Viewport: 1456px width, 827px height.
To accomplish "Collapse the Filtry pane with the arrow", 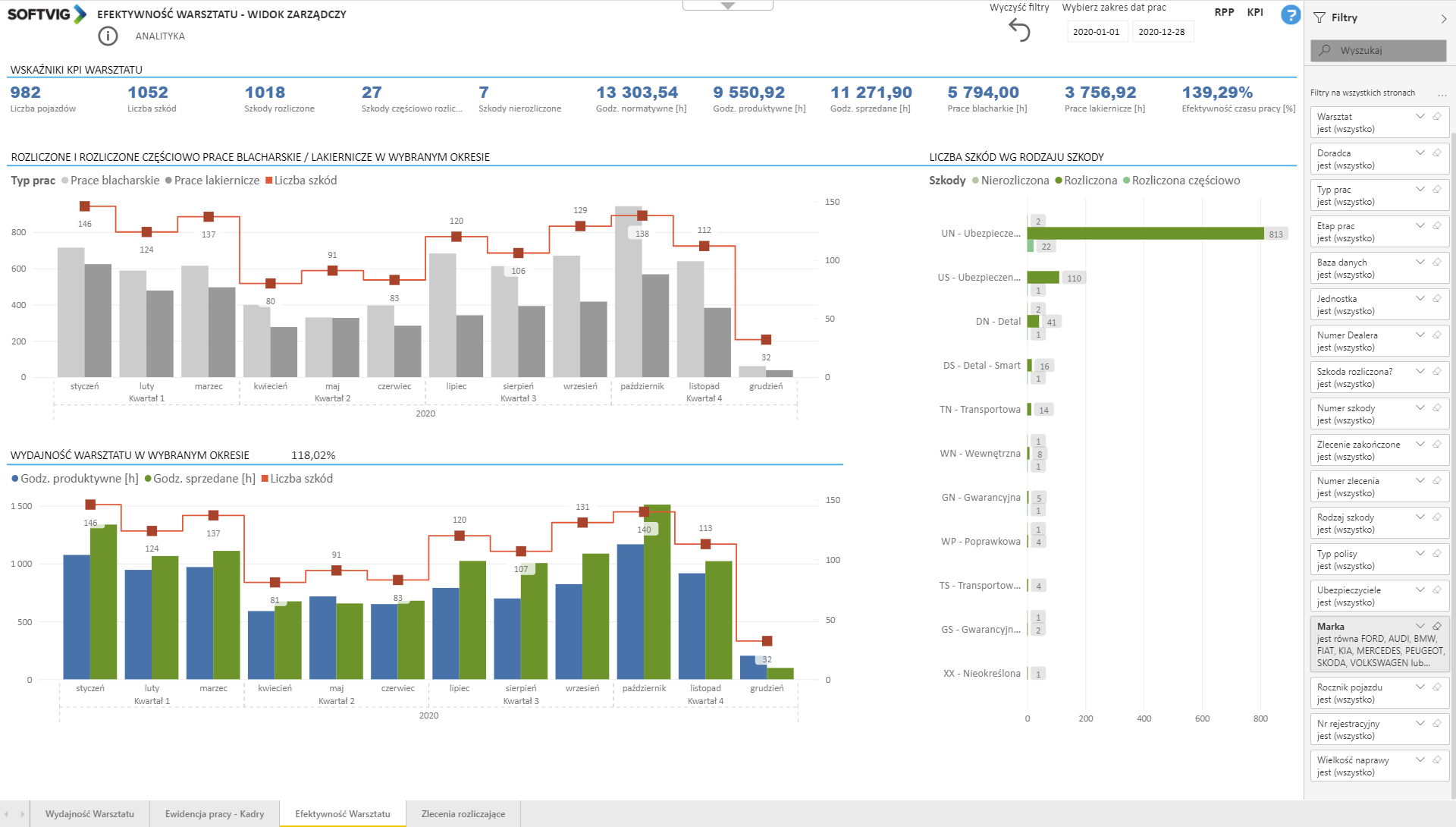I will point(1443,18).
